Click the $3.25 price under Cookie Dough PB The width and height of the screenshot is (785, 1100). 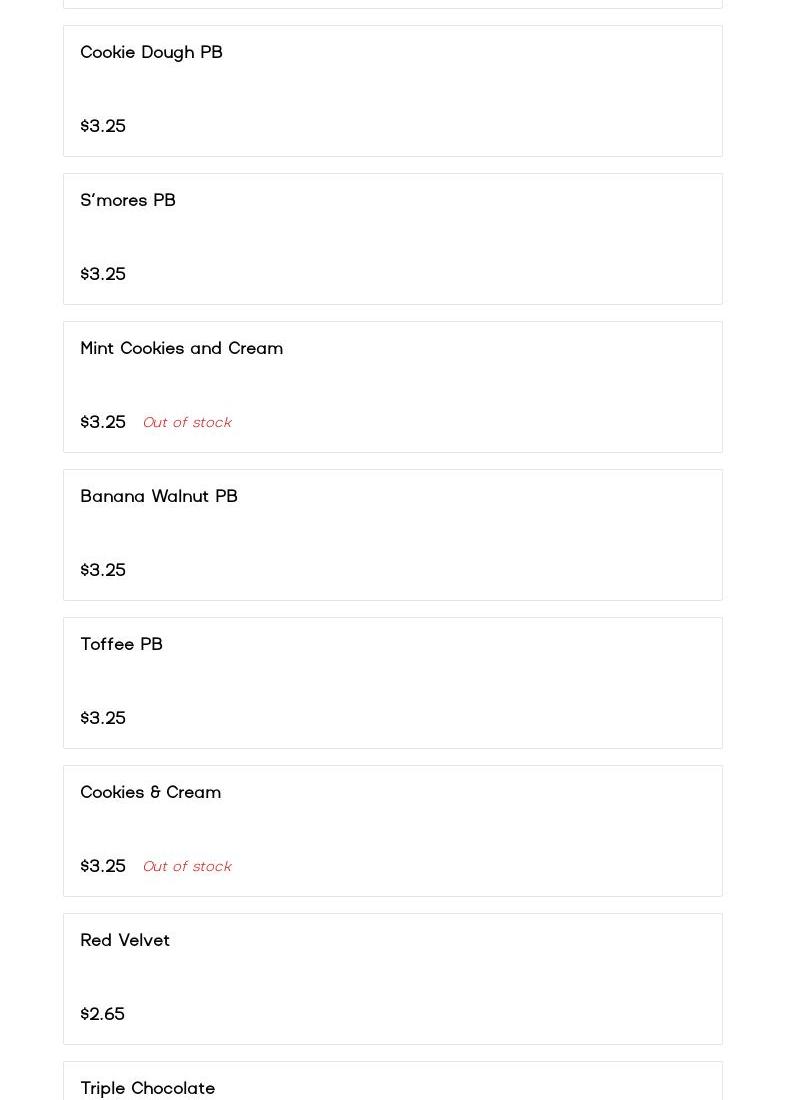(x=103, y=126)
